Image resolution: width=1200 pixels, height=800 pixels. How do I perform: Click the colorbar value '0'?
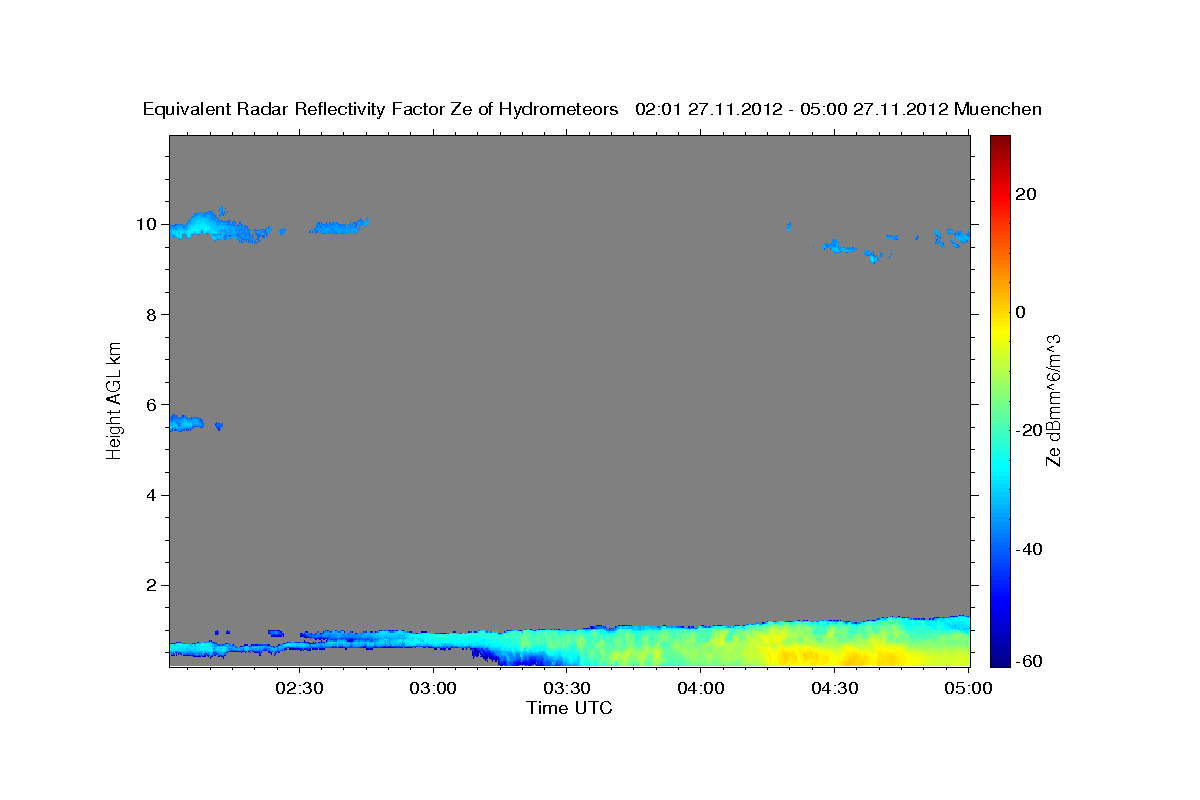click(x=1021, y=312)
